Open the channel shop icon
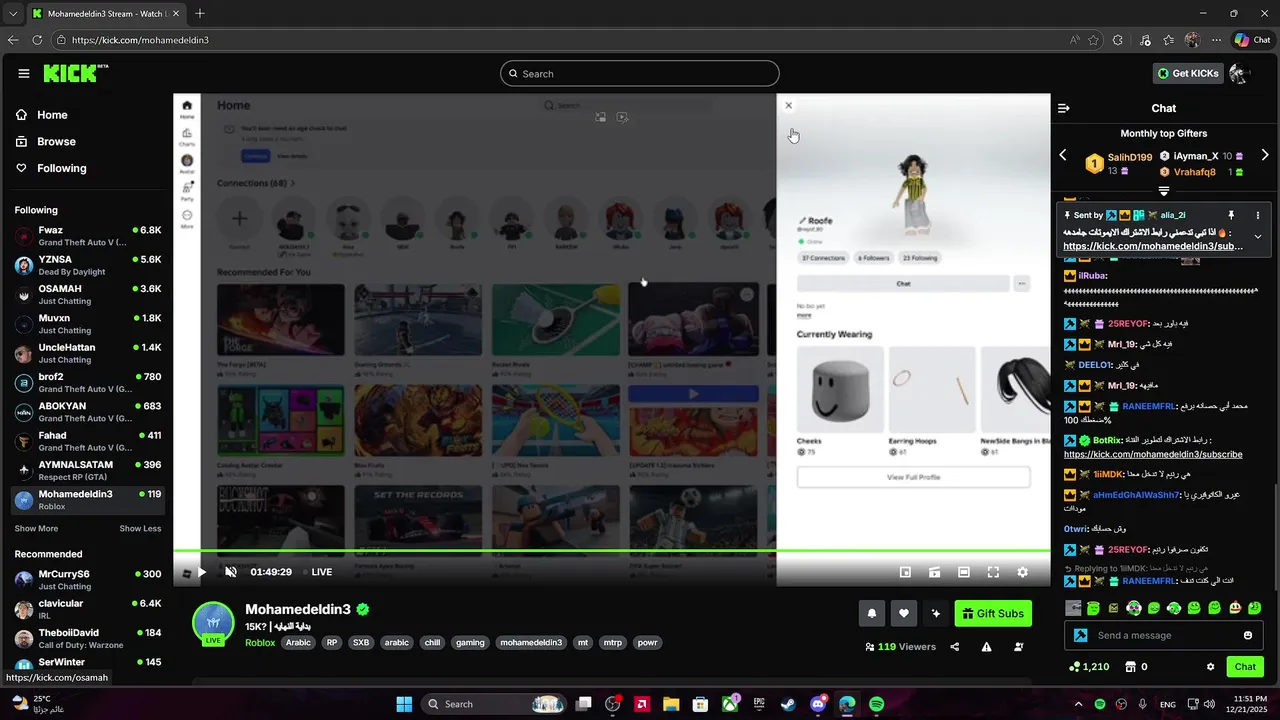The width and height of the screenshot is (1280, 720). click(1131, 667)
